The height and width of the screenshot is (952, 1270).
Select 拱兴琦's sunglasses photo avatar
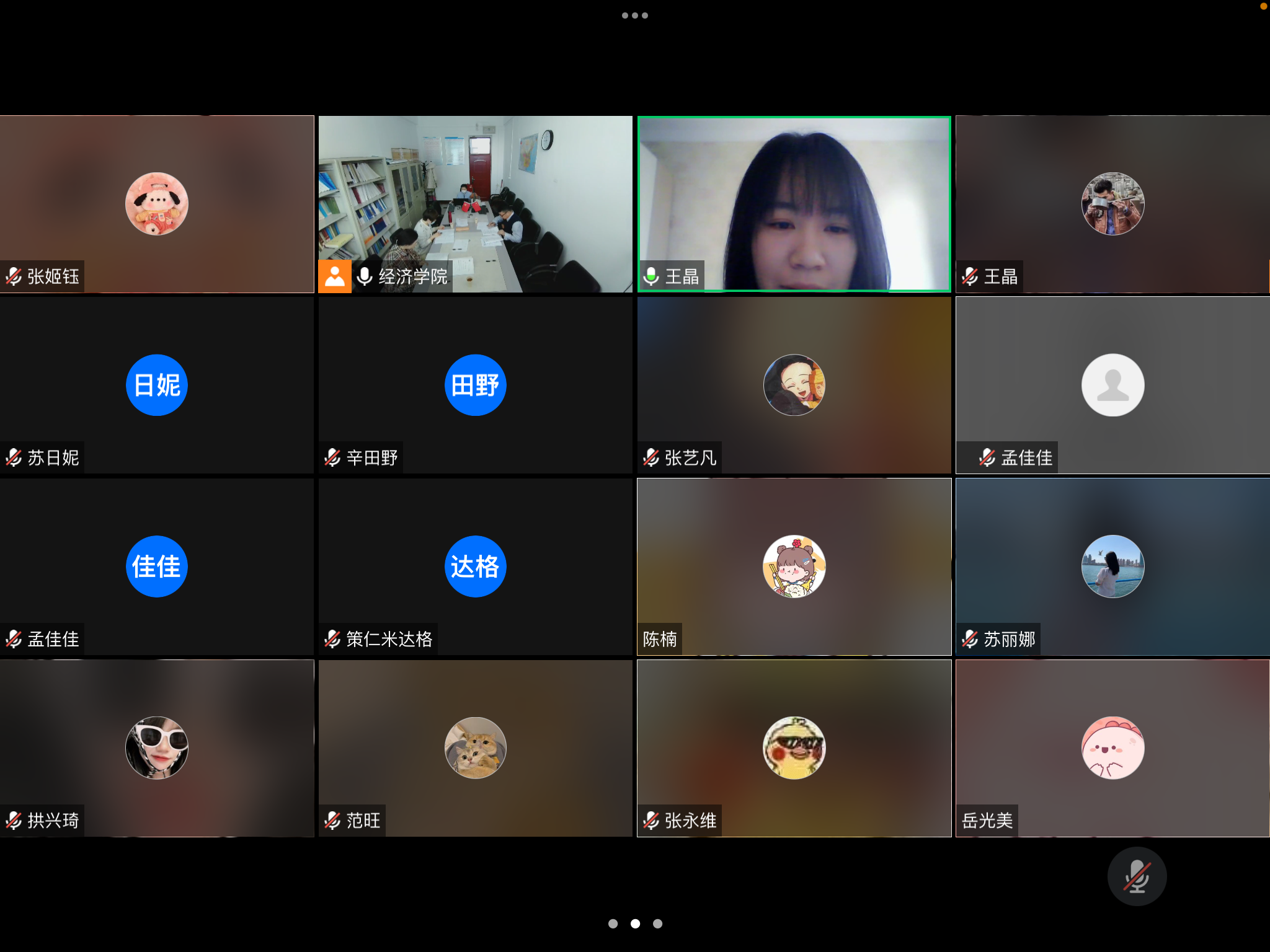[157, 748]
